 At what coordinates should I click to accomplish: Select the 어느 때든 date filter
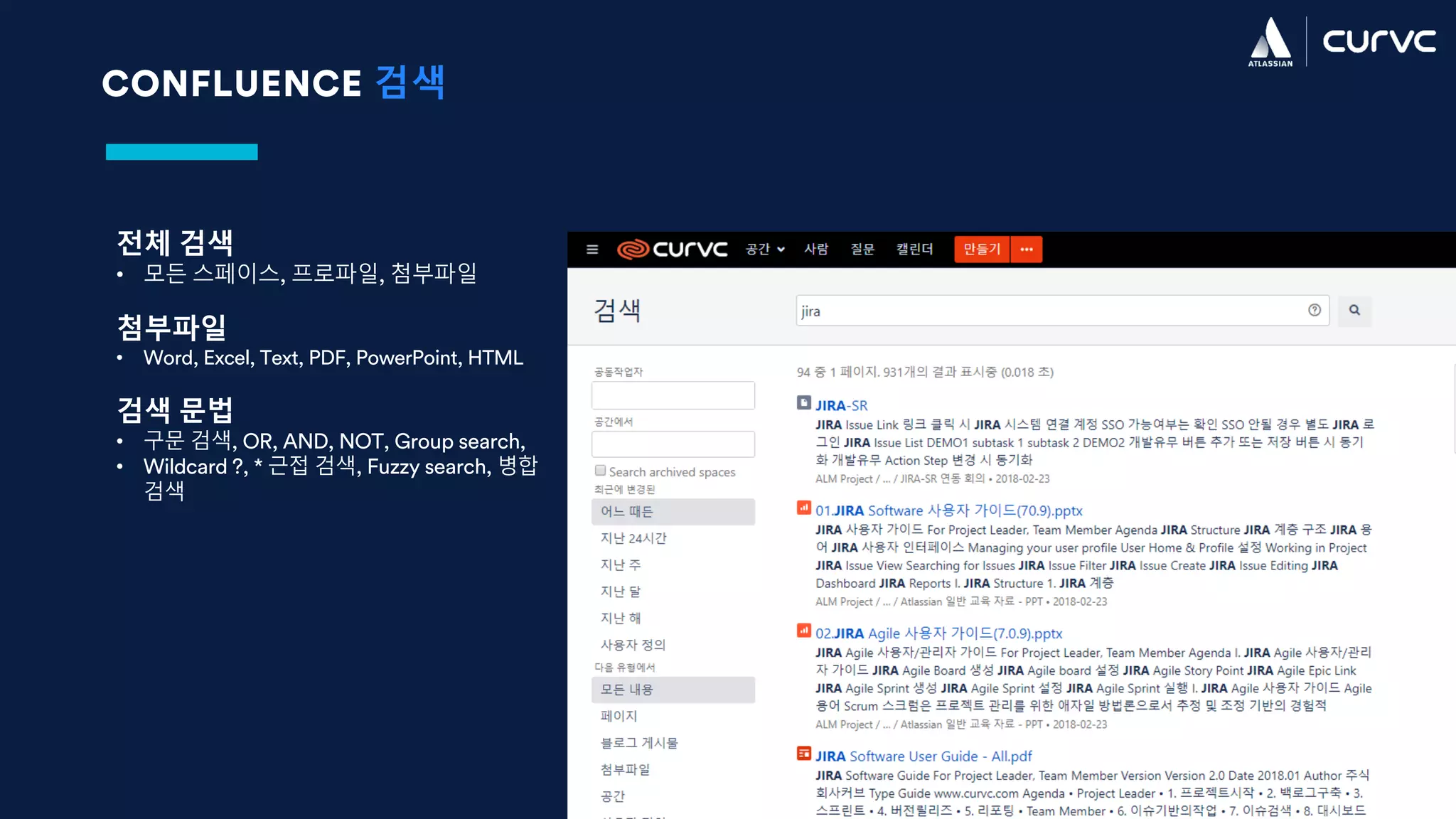click(x=673, y=512)
